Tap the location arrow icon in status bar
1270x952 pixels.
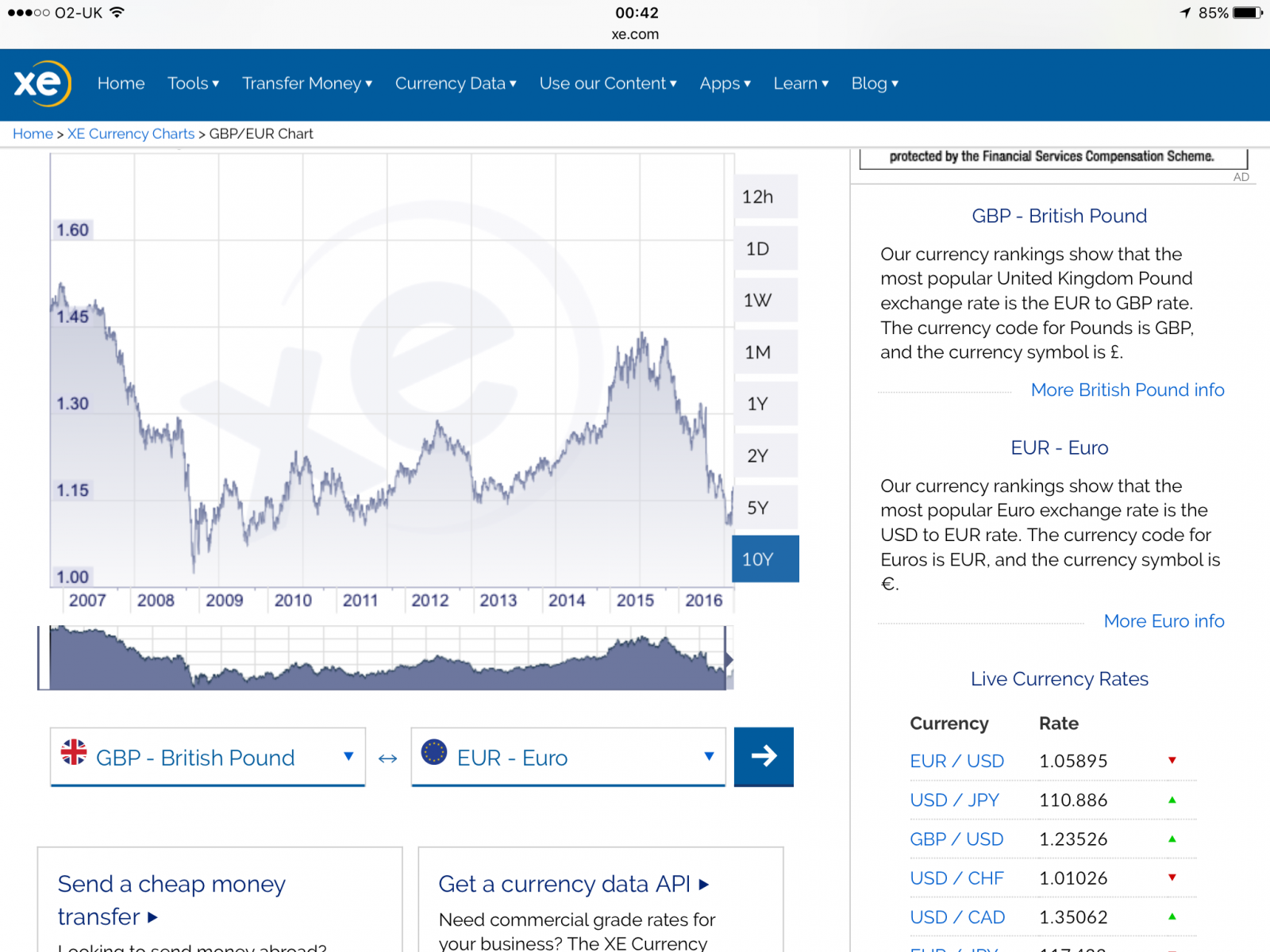pyautogui.click(x=1185, y=13)
